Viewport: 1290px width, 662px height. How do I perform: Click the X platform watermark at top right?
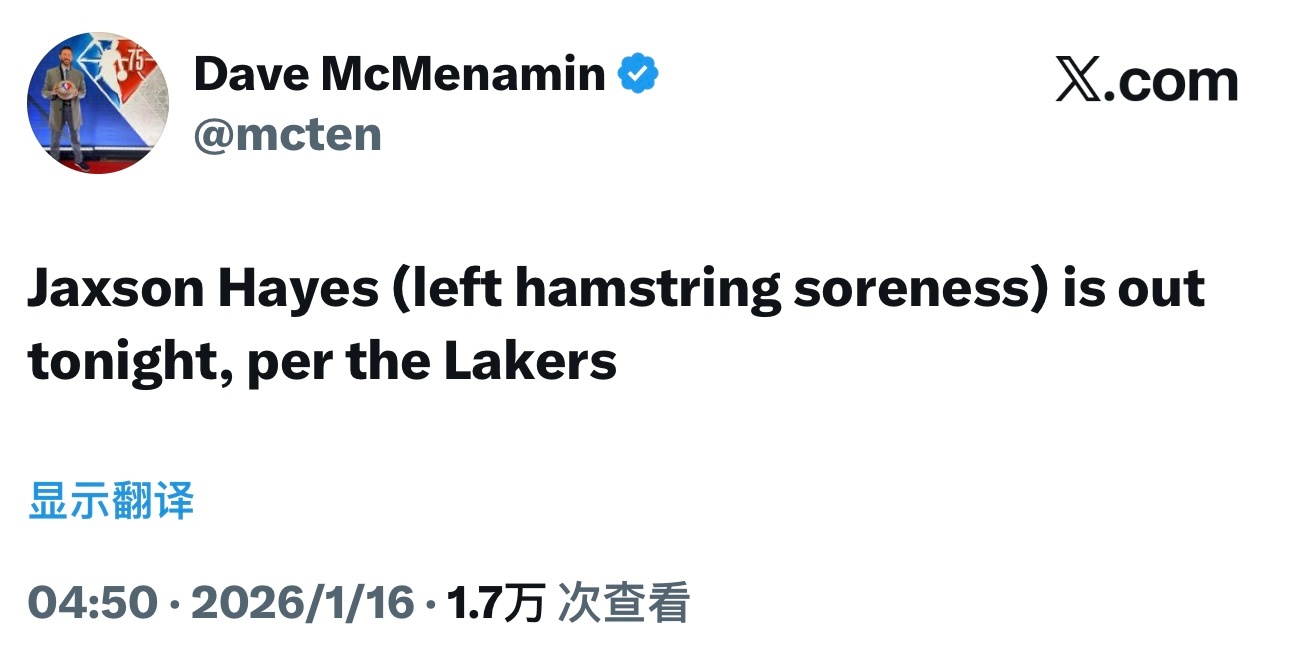pos(1146,78)
